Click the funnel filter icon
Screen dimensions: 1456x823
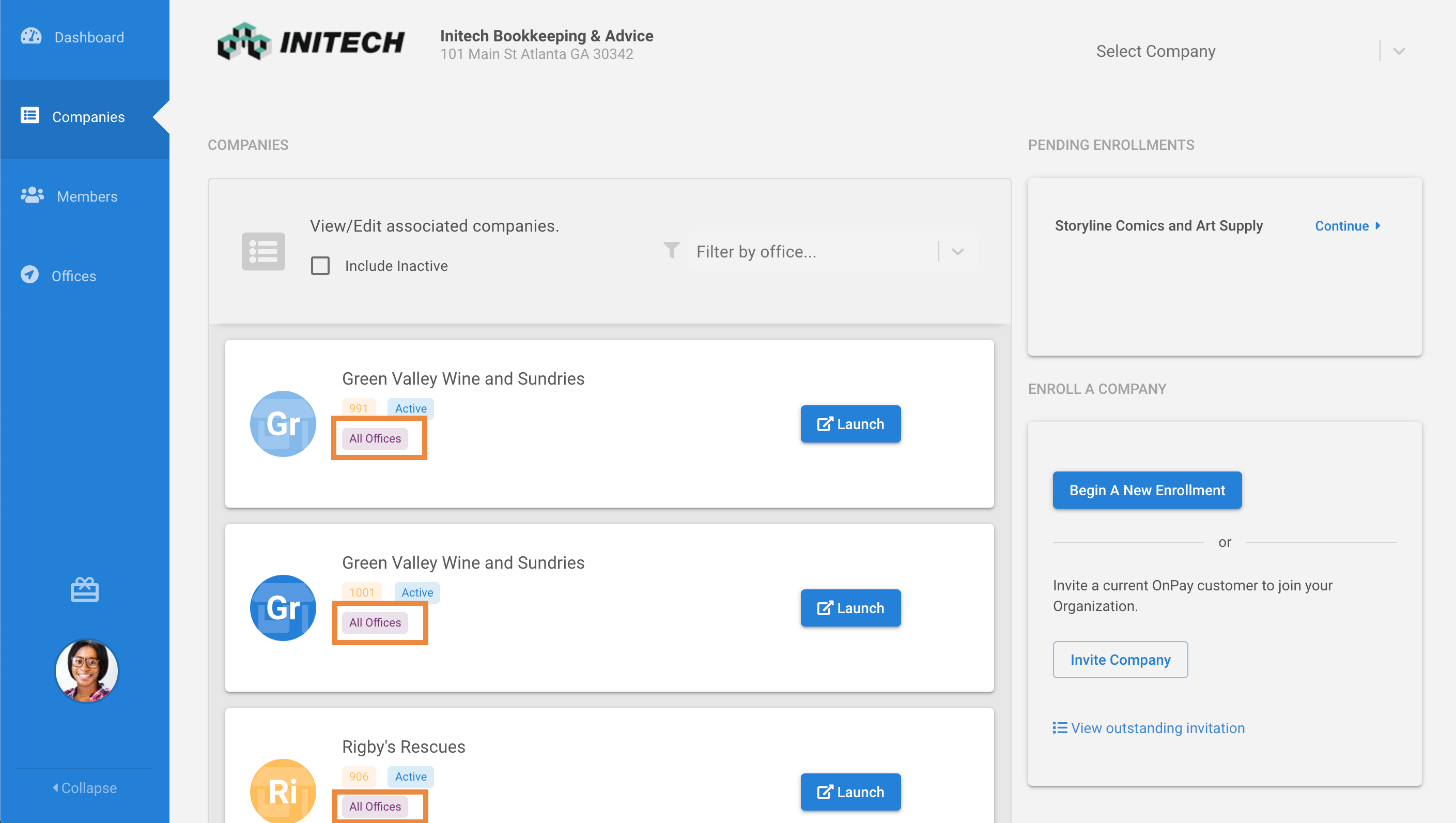coord(672,250)
